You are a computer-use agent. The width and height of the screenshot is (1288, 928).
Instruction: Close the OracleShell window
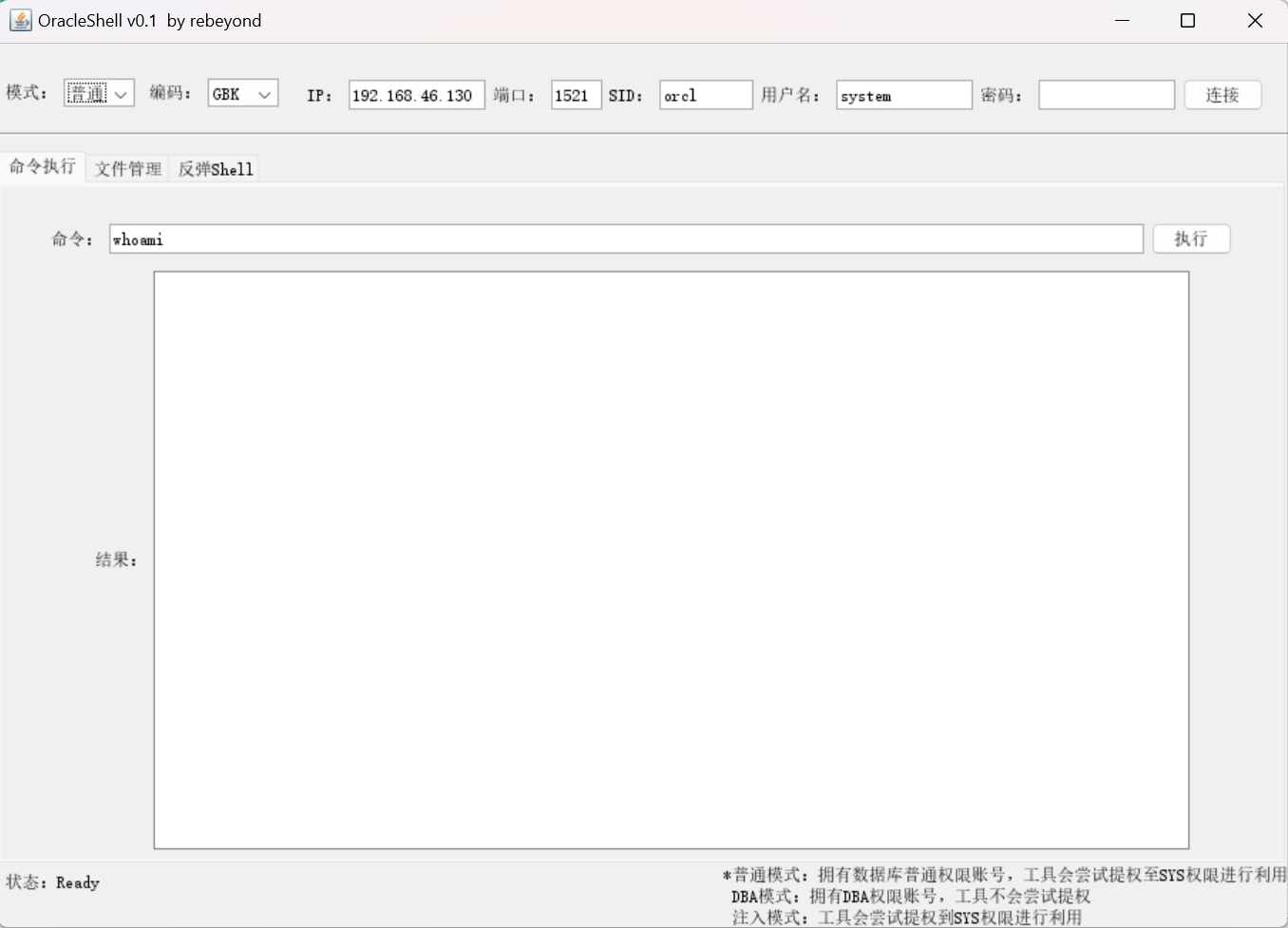coord(1254,21)
